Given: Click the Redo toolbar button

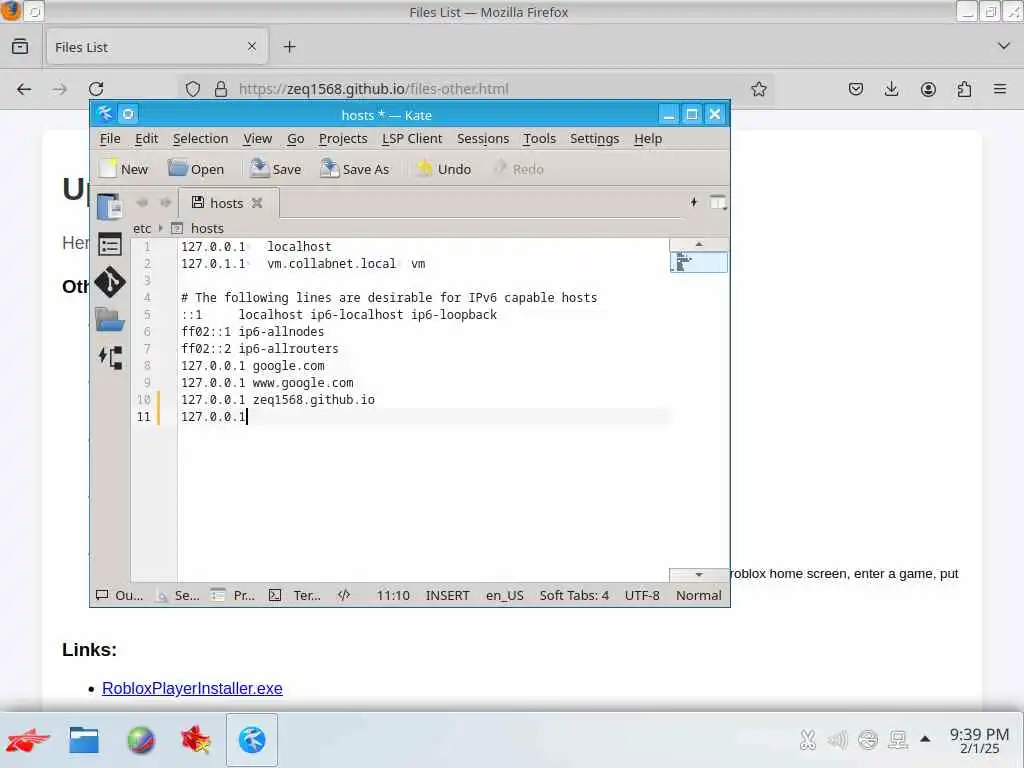Looking at the screenshot, I should coord(519,169).
